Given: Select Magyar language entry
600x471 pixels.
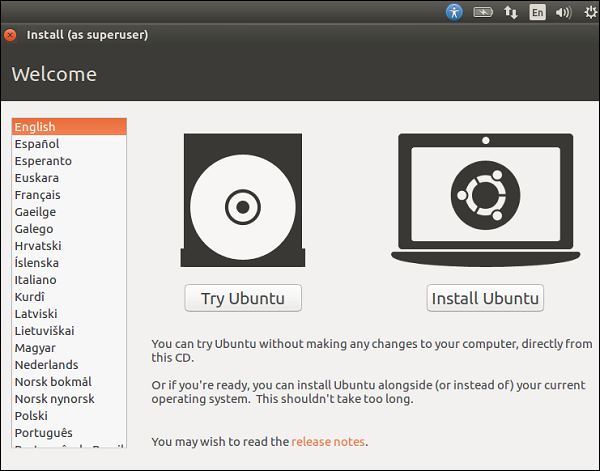Looking at the screenshot, I should coord(36,348).
